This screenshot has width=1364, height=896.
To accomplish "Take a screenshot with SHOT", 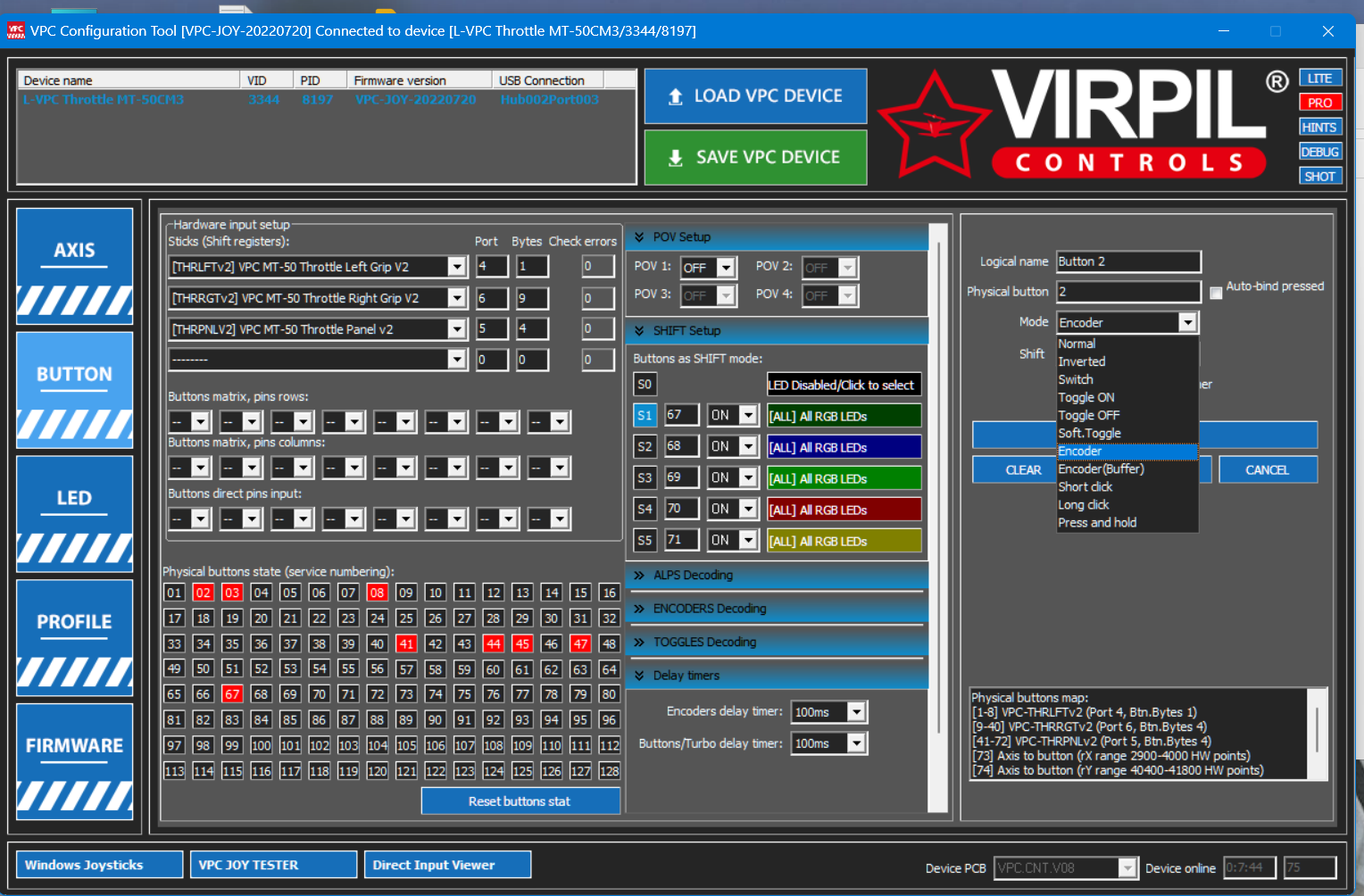I will (1320, 177).
